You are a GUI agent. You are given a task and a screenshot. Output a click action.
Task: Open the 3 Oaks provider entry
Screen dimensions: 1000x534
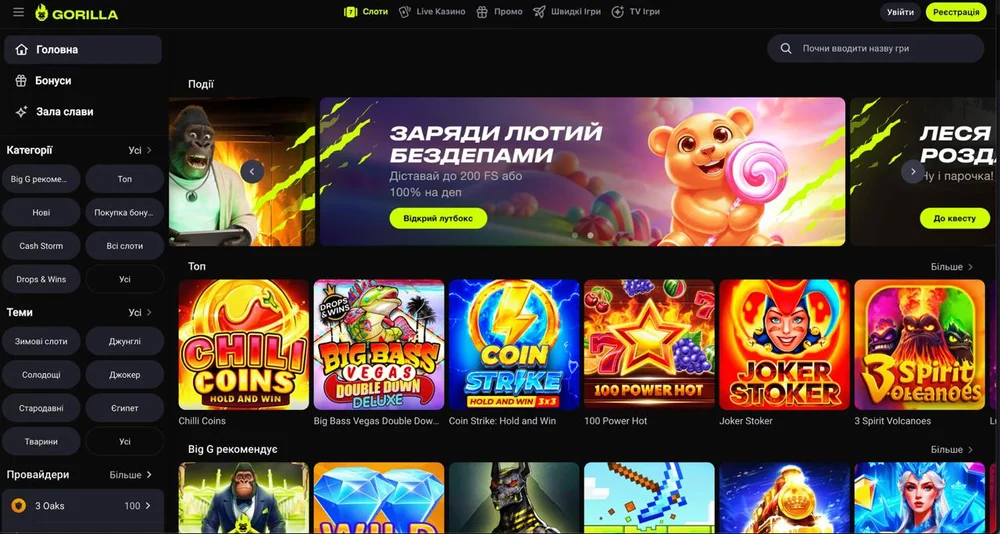pyautogui.click(x=83, y=506)
